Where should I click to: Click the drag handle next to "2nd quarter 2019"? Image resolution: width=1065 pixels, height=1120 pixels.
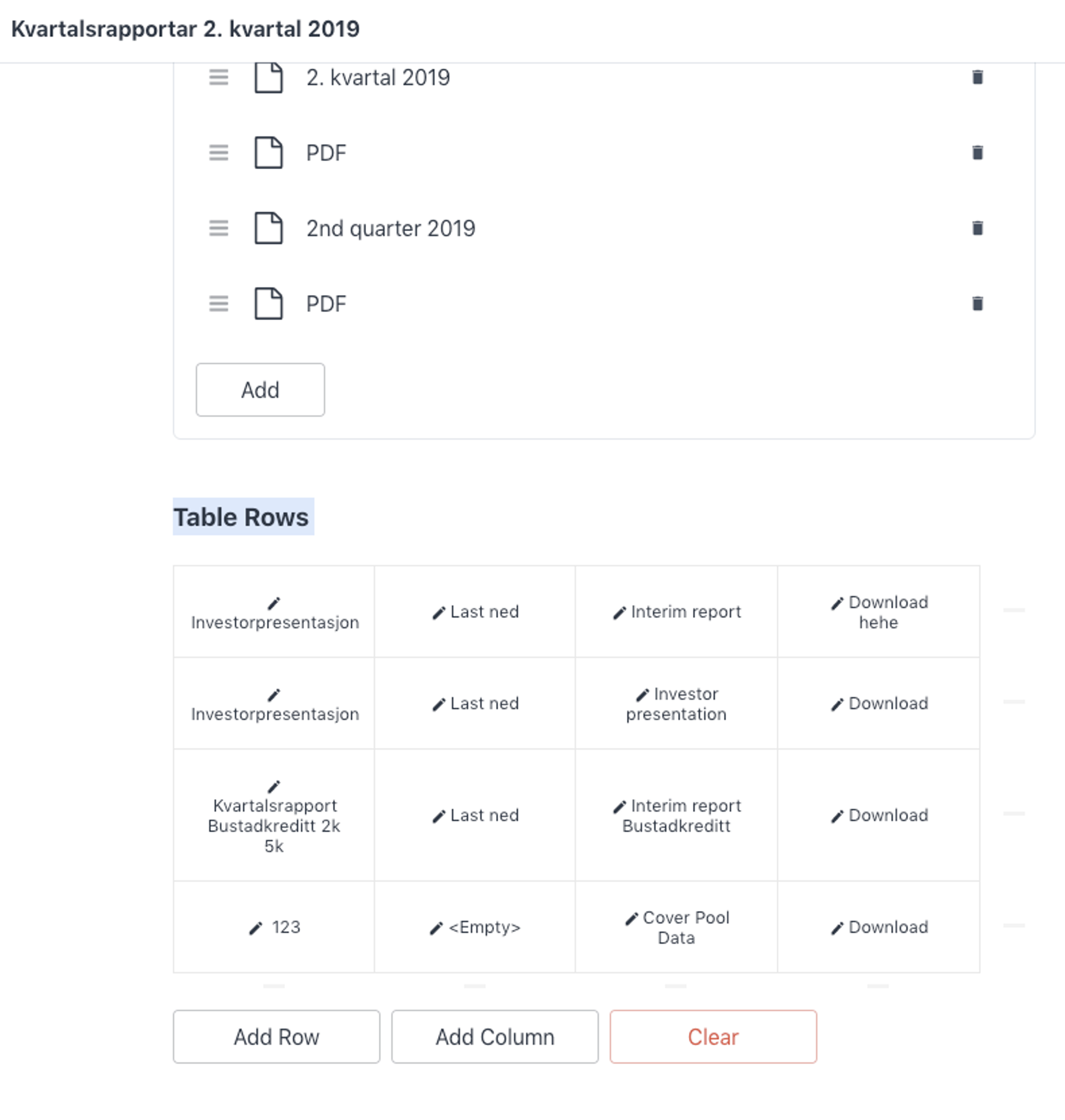click(219, 228)
